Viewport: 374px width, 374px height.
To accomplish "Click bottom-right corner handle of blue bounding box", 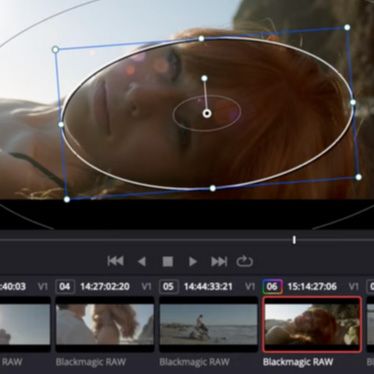I will tap(358, 177).
